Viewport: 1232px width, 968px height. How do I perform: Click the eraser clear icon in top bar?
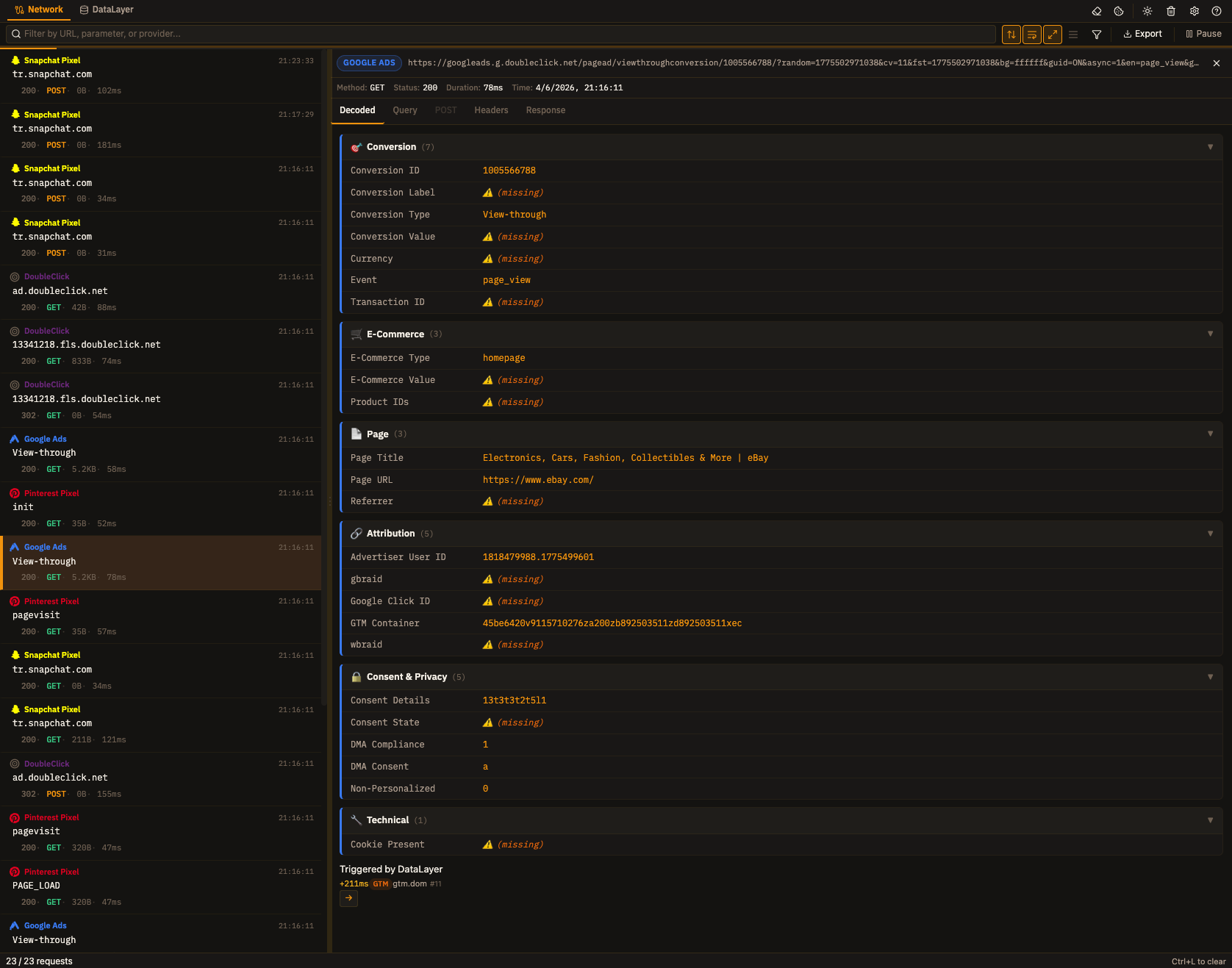1097,11
